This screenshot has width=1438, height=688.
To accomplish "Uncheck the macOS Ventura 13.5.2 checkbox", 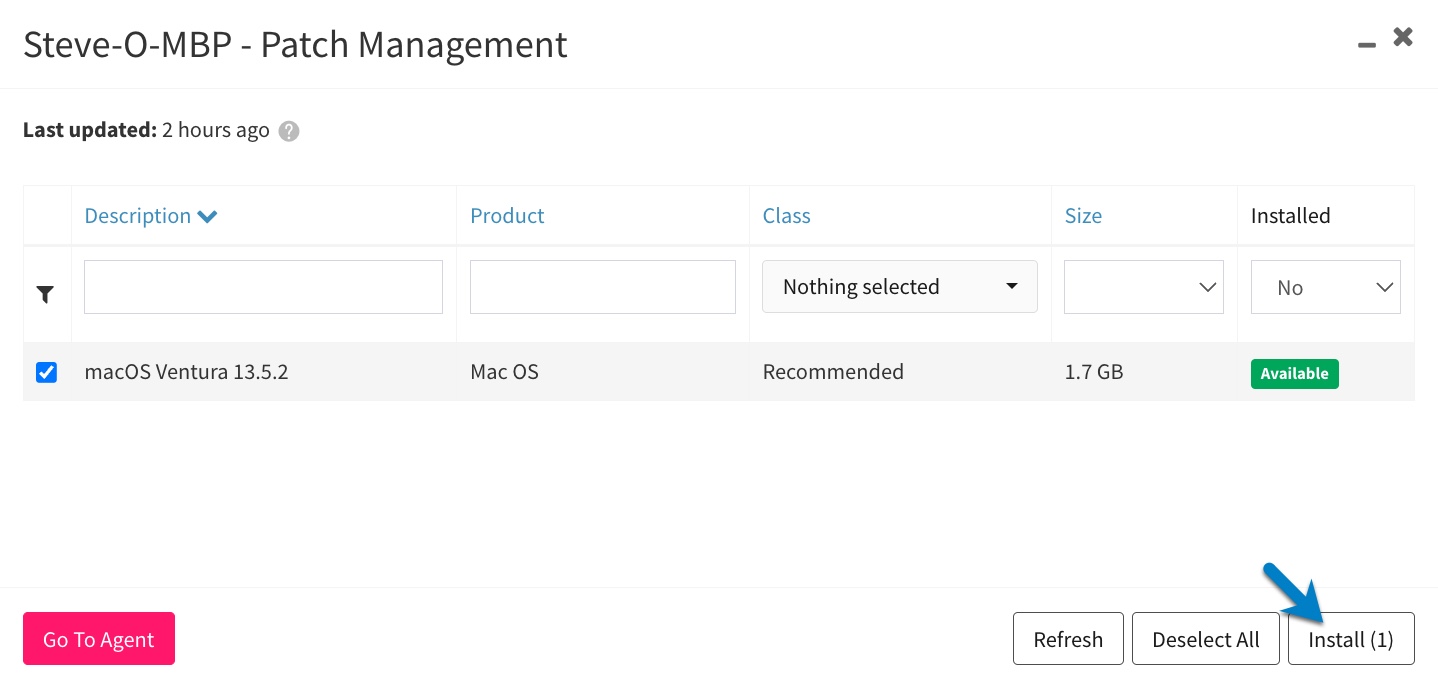I will 46,372.
